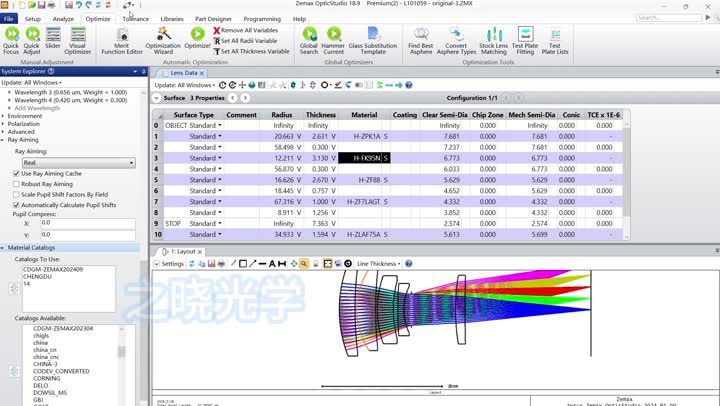Viewport: 720px width, 406px height.
Task: Open the Libraries ribbon tab
Action: 172,19
